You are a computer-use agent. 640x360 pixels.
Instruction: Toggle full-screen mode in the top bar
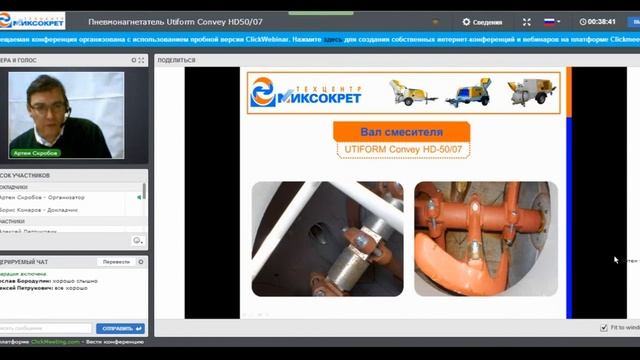tap(527, 22)
